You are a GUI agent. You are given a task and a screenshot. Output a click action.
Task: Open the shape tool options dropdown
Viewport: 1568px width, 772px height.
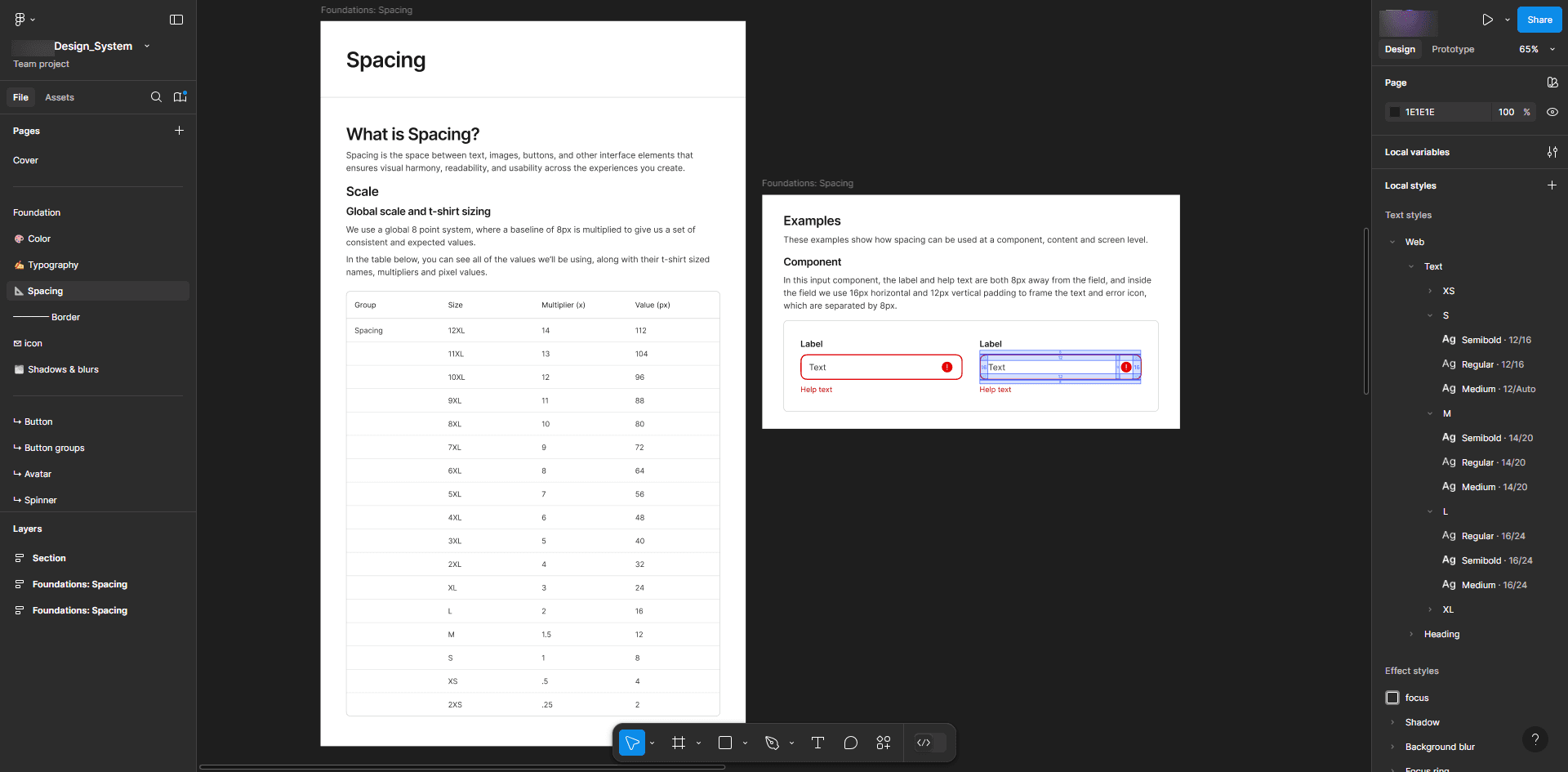click(745, 743)
